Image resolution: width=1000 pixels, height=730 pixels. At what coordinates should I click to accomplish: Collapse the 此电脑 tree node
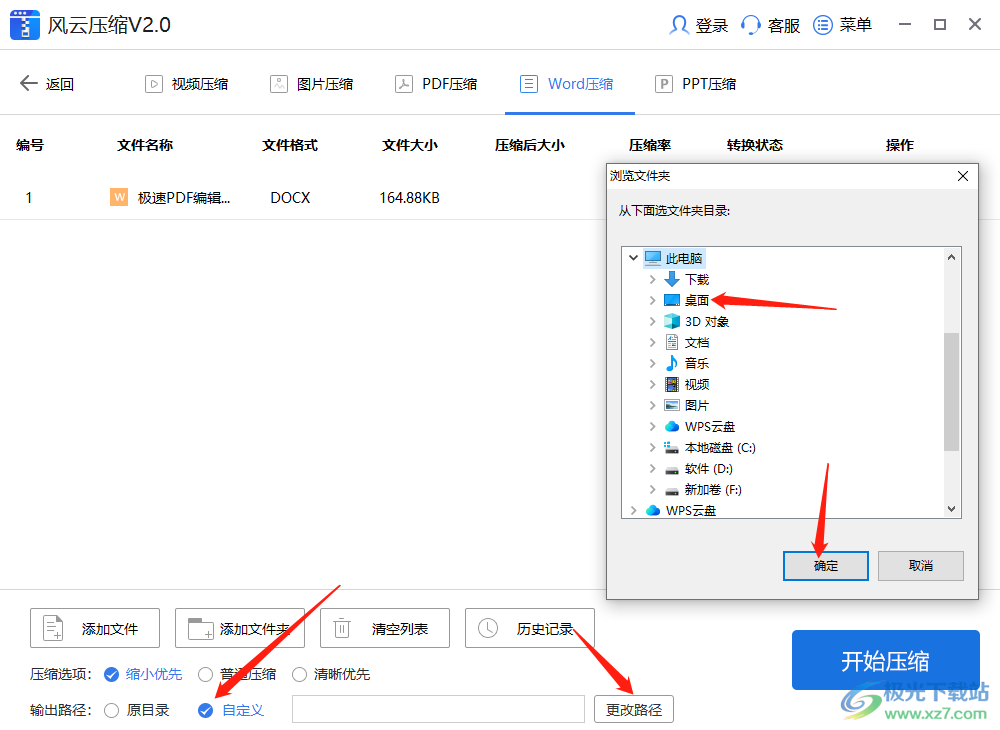pyautogui.click(x=633, y=258)
